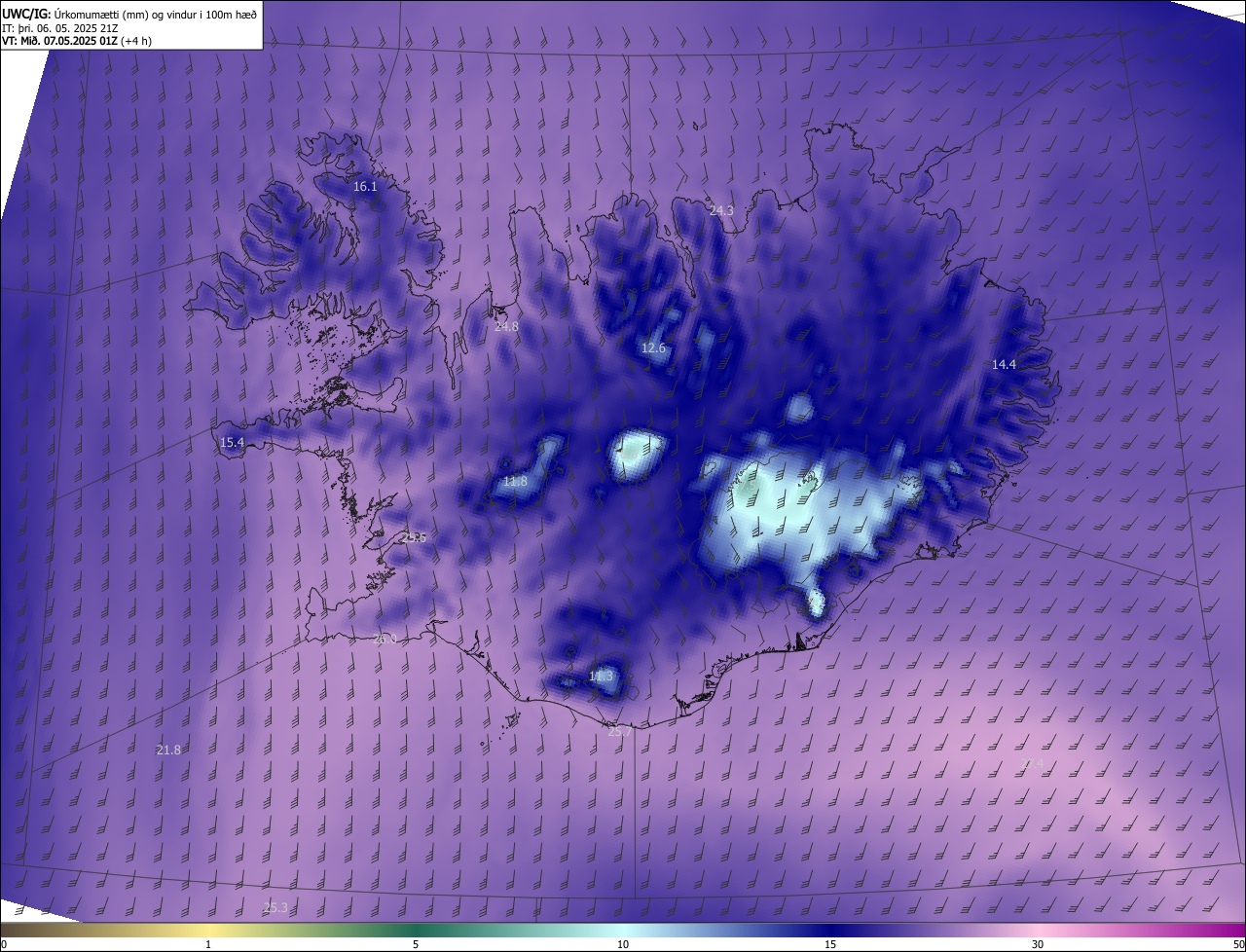This screenshot has width=1246, height=952.
Task: Click the 24.3 value label on the map
Action: [x=721, y=210]
